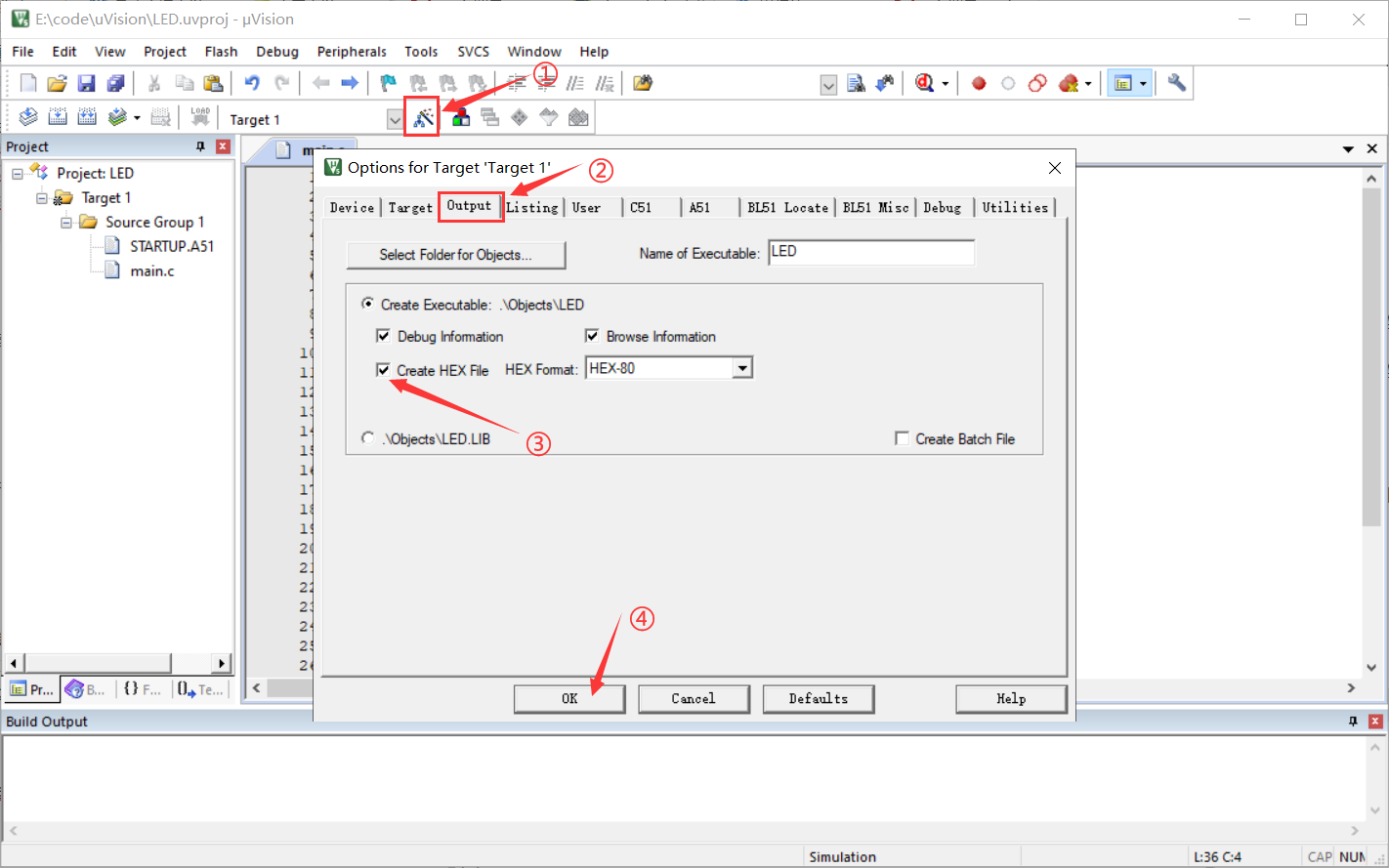Click the Open file folder icon
1389x868 pixels.
(x=57, y=83)
